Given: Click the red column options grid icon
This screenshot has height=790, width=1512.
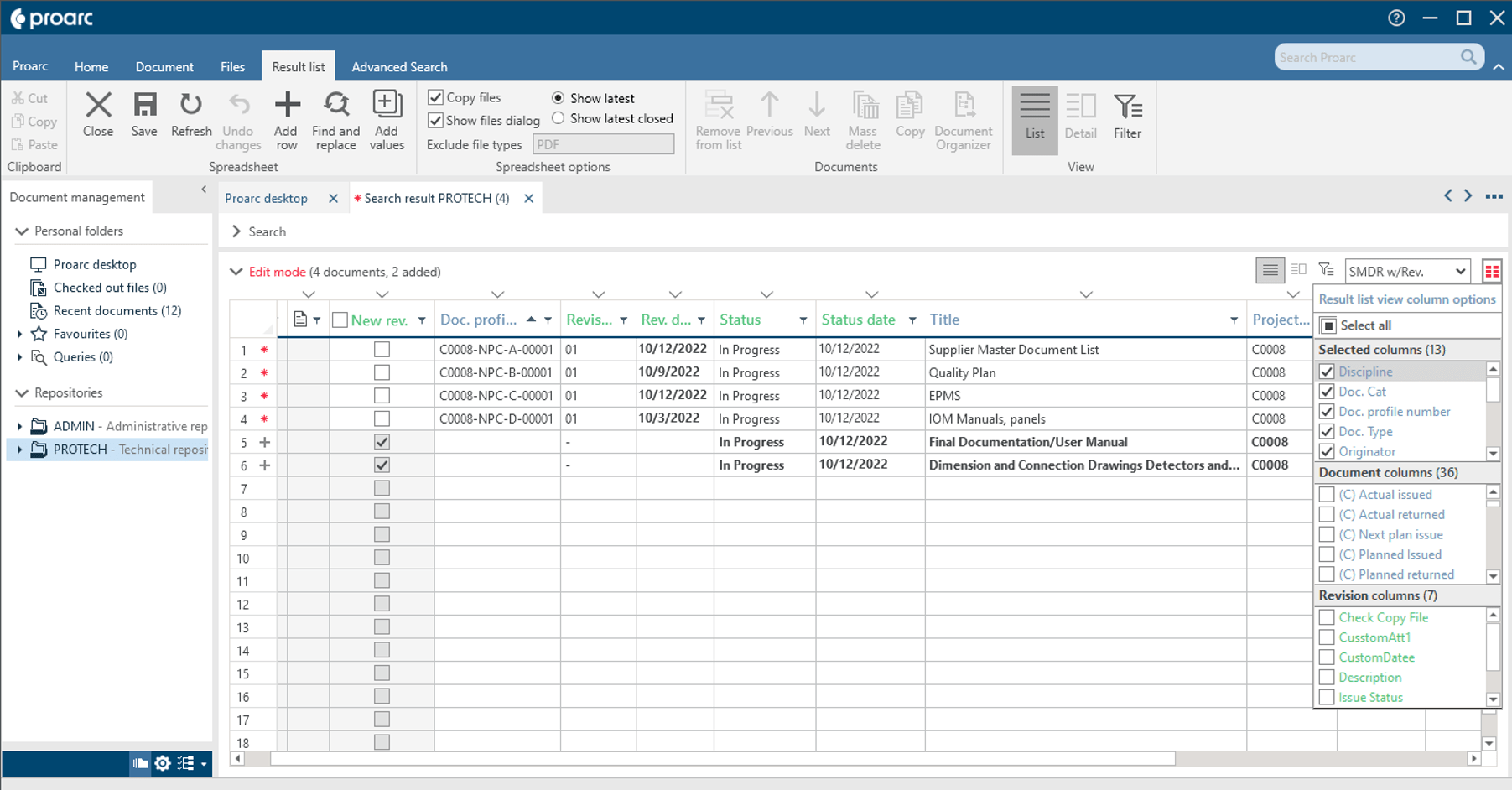Looking at the screenshot, I should (x=1492, y=271).
